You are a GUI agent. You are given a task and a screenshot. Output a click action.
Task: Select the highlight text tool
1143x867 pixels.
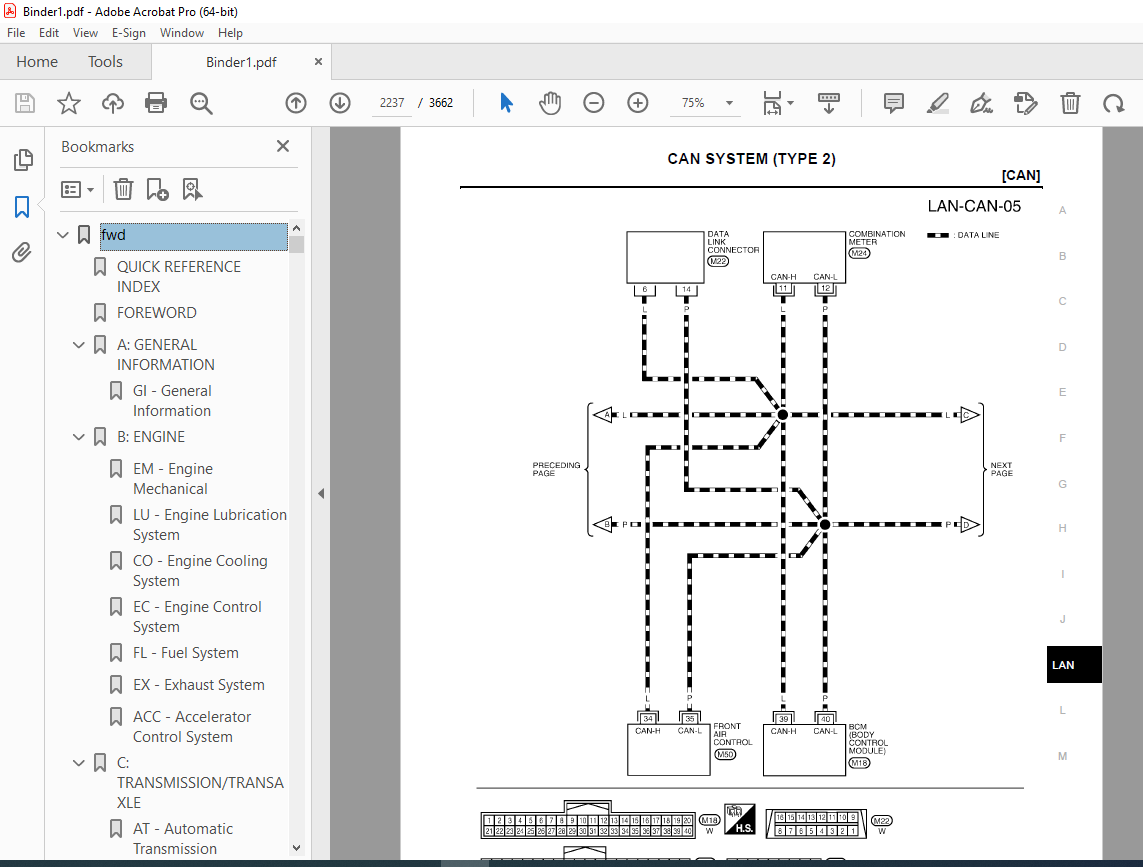click(x=938, y=103)
